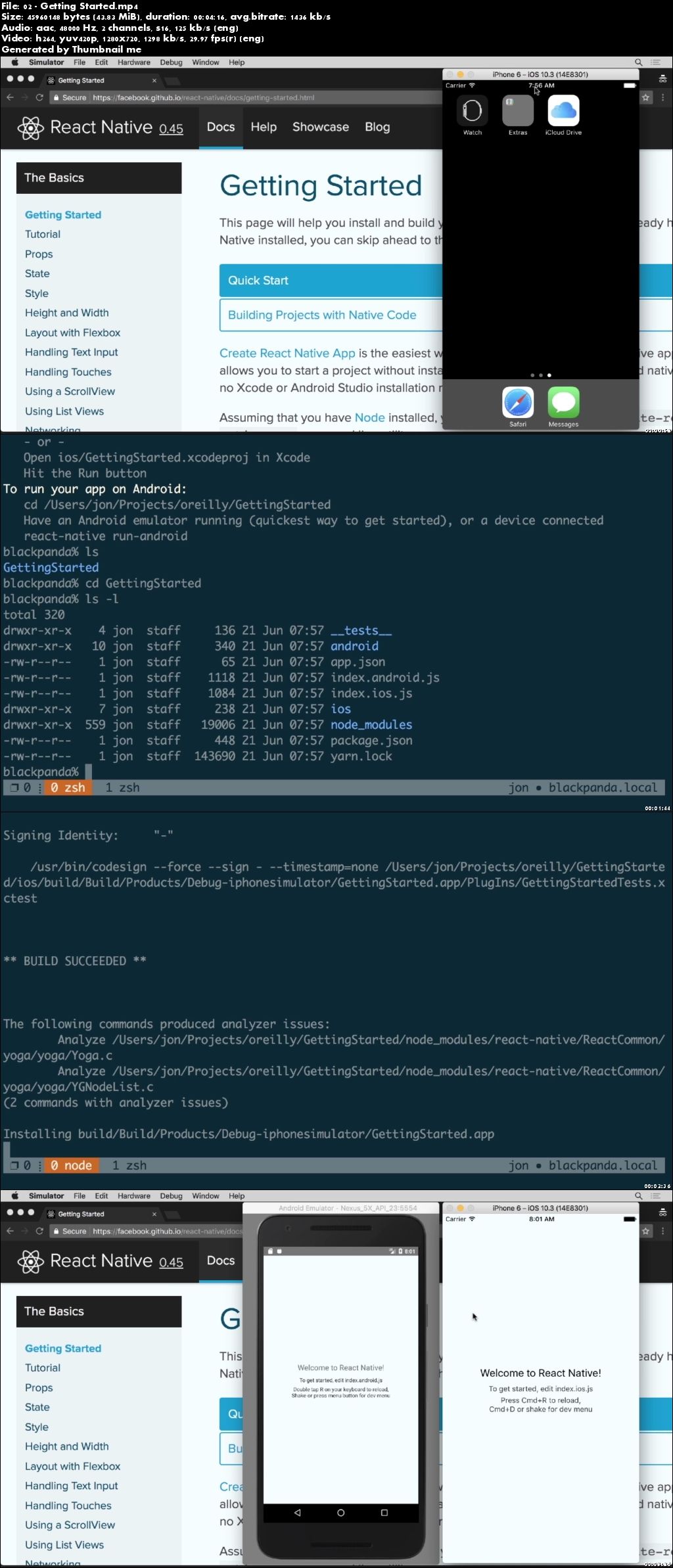Open the Window menu in the bottom frame
This screenshot has width=673, height=1568.
206,1196
